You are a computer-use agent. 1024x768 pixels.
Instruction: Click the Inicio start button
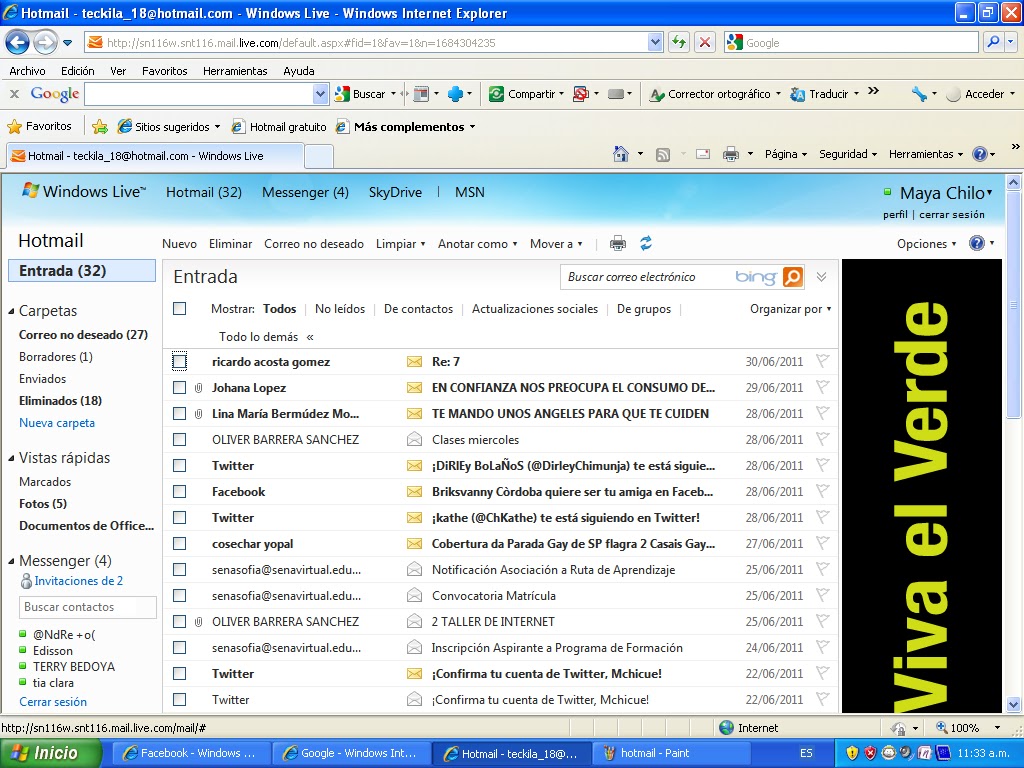(50, 753)
